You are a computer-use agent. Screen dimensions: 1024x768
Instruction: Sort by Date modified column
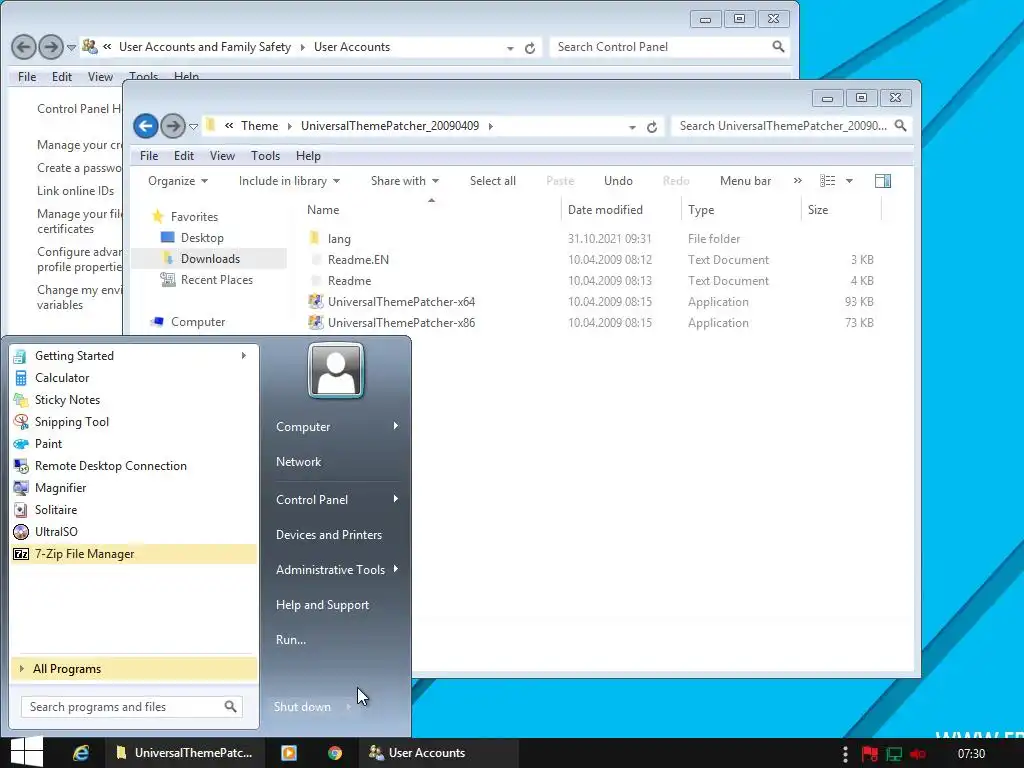point(605,210)
